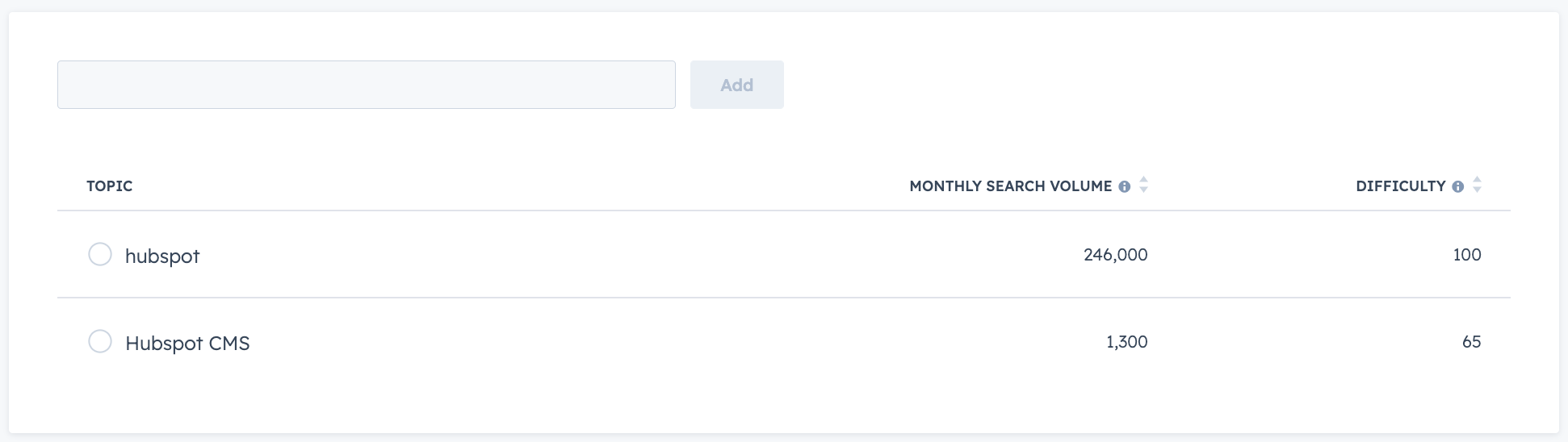Select the Hubspot CMS radio button

(100, 341)
